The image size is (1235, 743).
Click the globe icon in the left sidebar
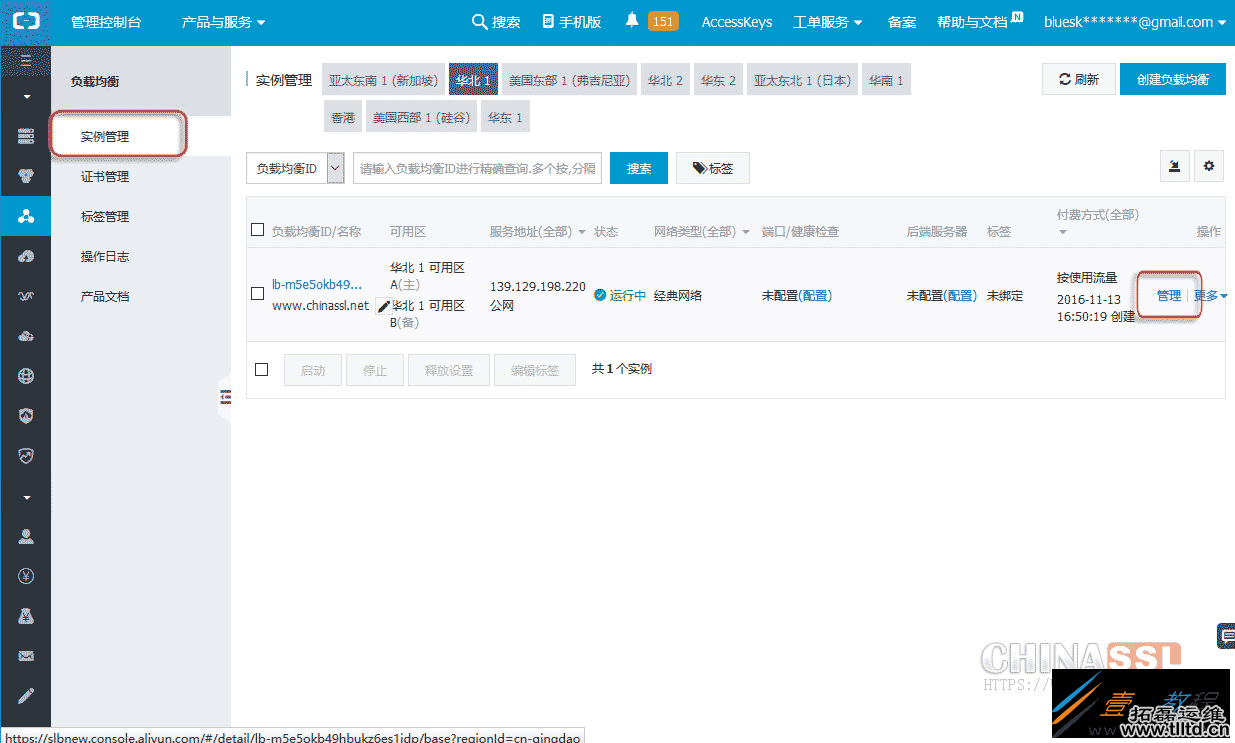coord(25,378)
